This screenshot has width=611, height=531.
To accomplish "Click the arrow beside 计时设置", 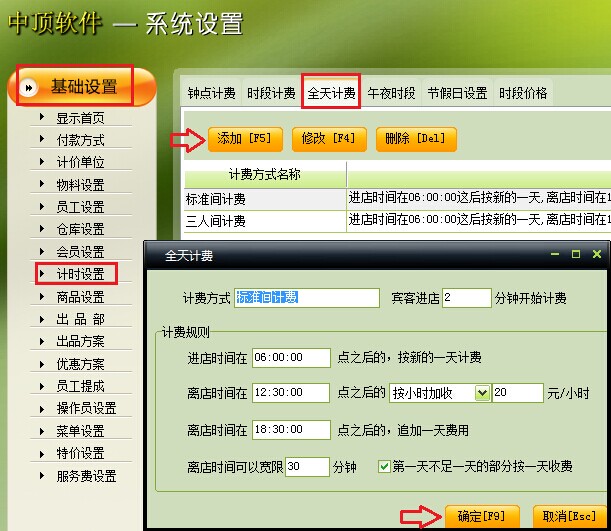I will [x=42, y=273].
